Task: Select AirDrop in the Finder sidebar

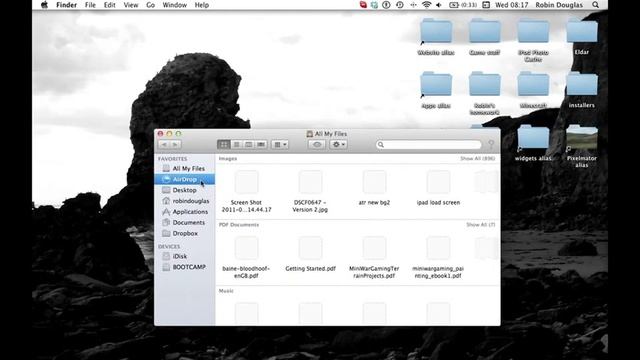Action: point(184,179)
